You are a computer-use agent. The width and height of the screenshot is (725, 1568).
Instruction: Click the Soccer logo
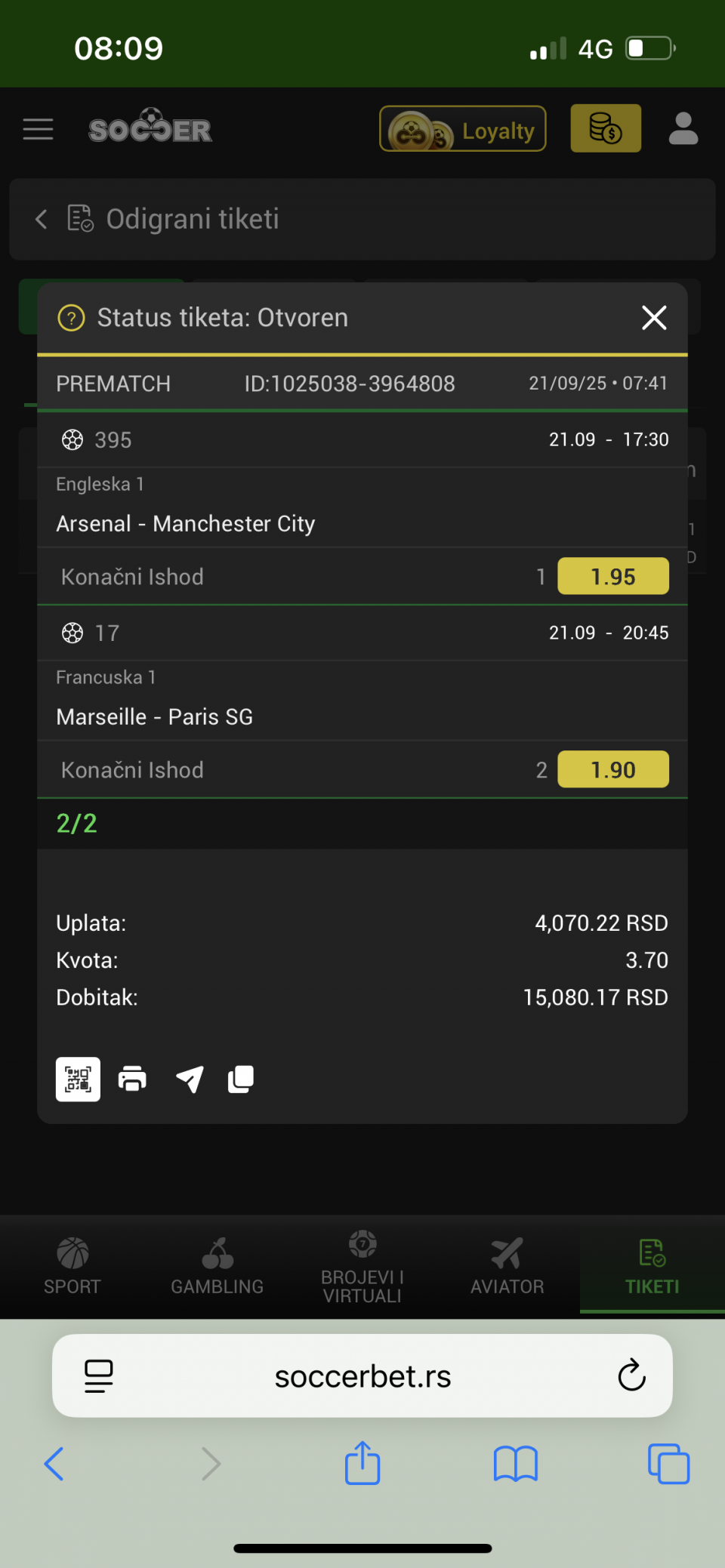150,128
